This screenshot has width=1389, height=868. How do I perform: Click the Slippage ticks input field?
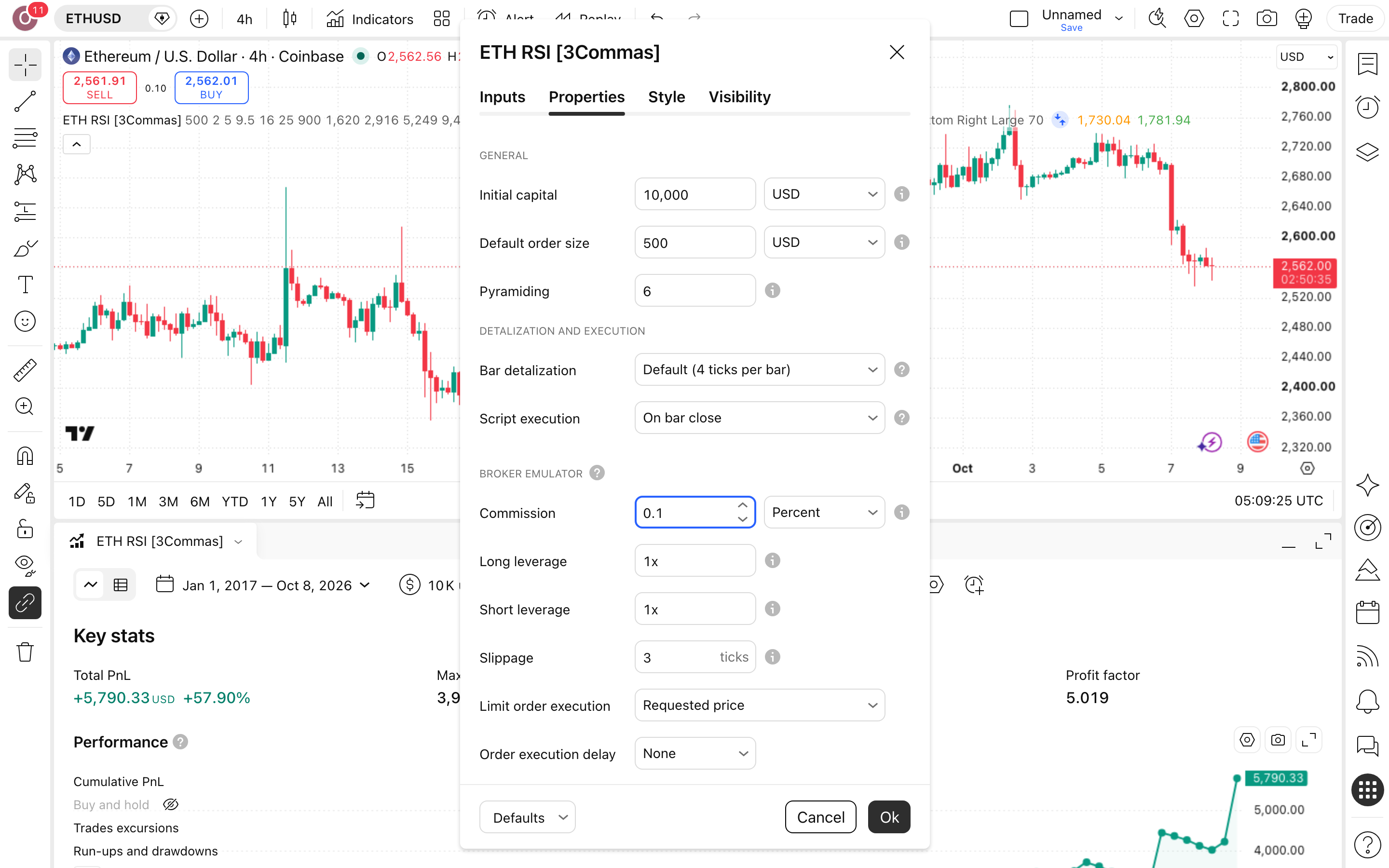pos(695,657)
